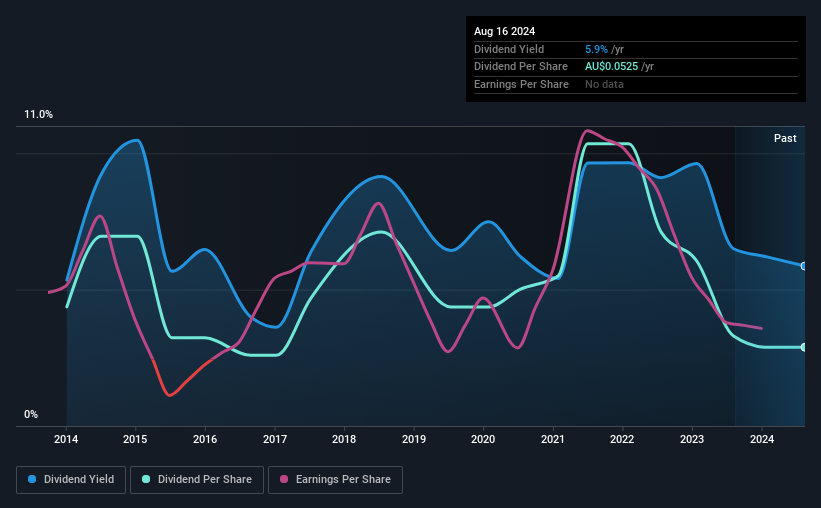The height and width of the screenshot is (508, 821).
Task: Click the tooltip Dividend Per Share label
Action: click(520, 67)
